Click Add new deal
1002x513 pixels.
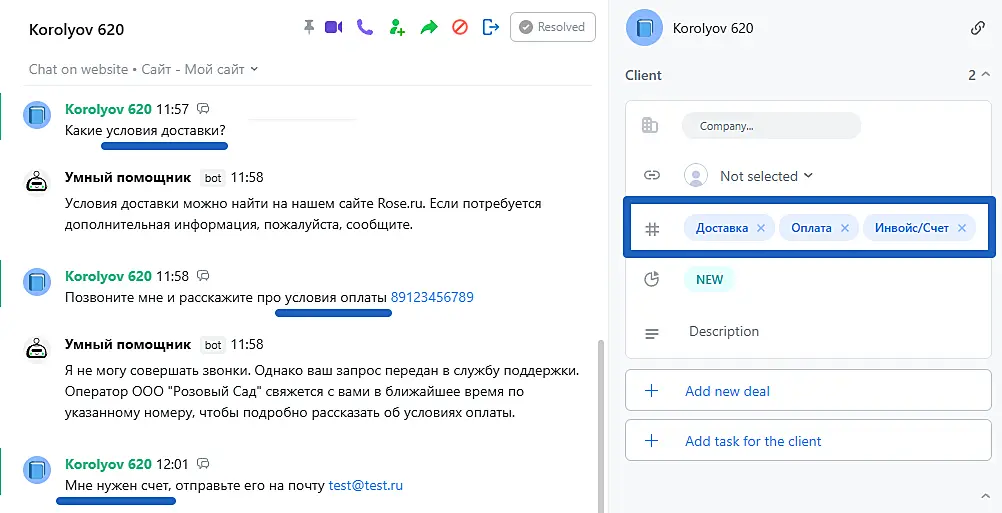(x=727, y=391)
